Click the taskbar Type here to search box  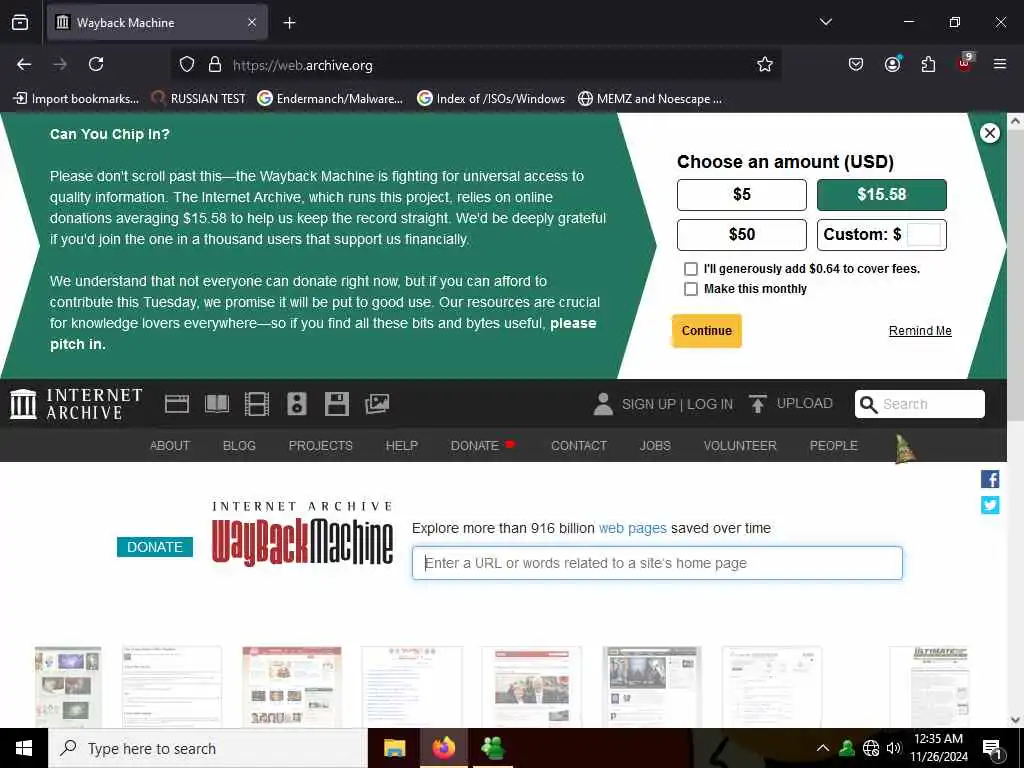(x=208, y=748)
